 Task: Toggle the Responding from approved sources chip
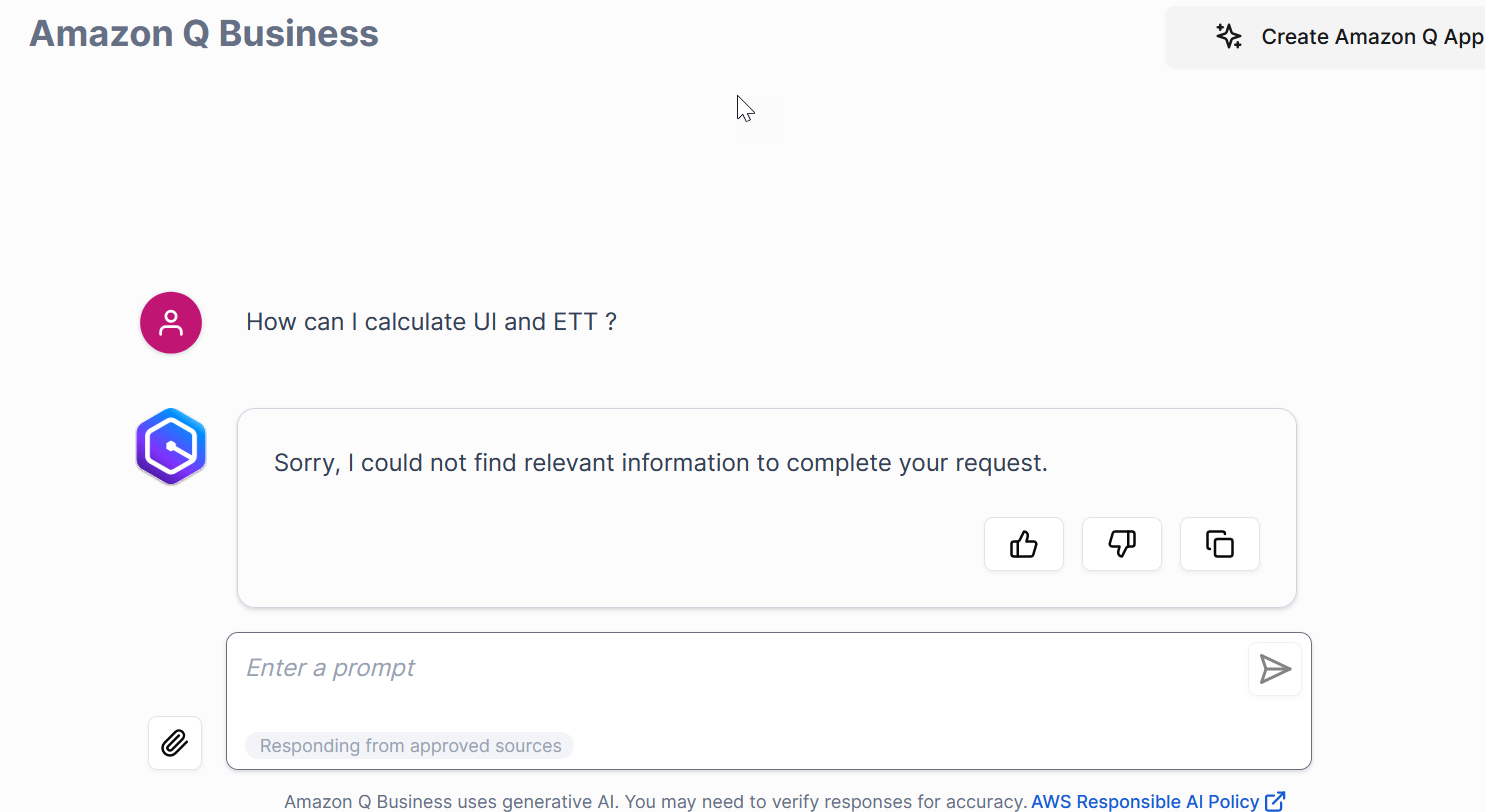tap(408, 745)
